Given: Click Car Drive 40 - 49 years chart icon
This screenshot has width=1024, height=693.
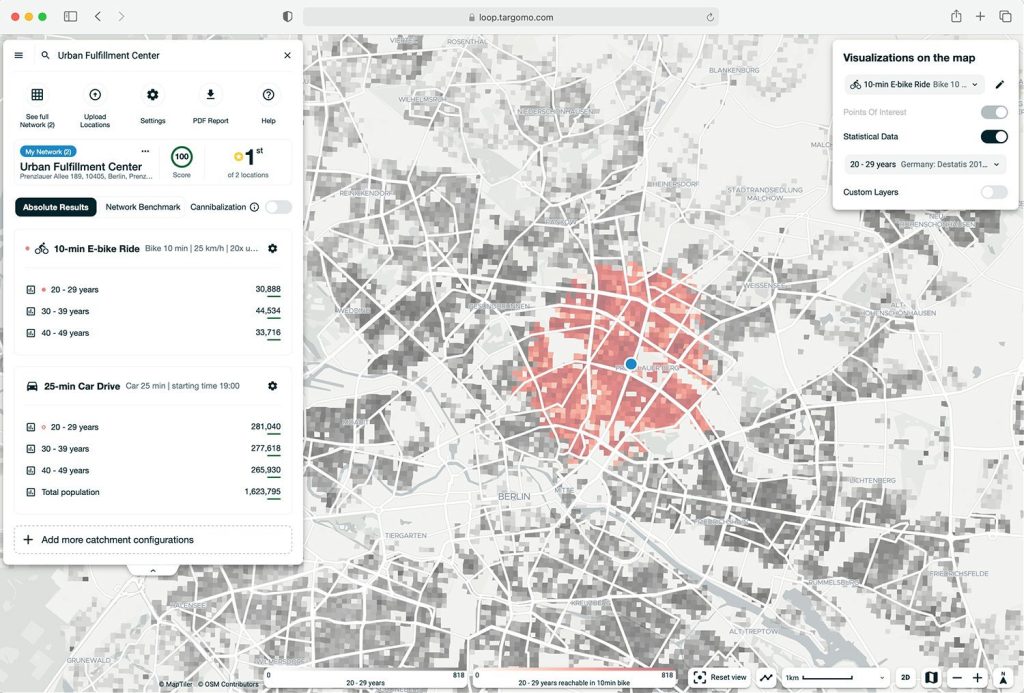Looking at the screenshot, I should coord(31,470).
